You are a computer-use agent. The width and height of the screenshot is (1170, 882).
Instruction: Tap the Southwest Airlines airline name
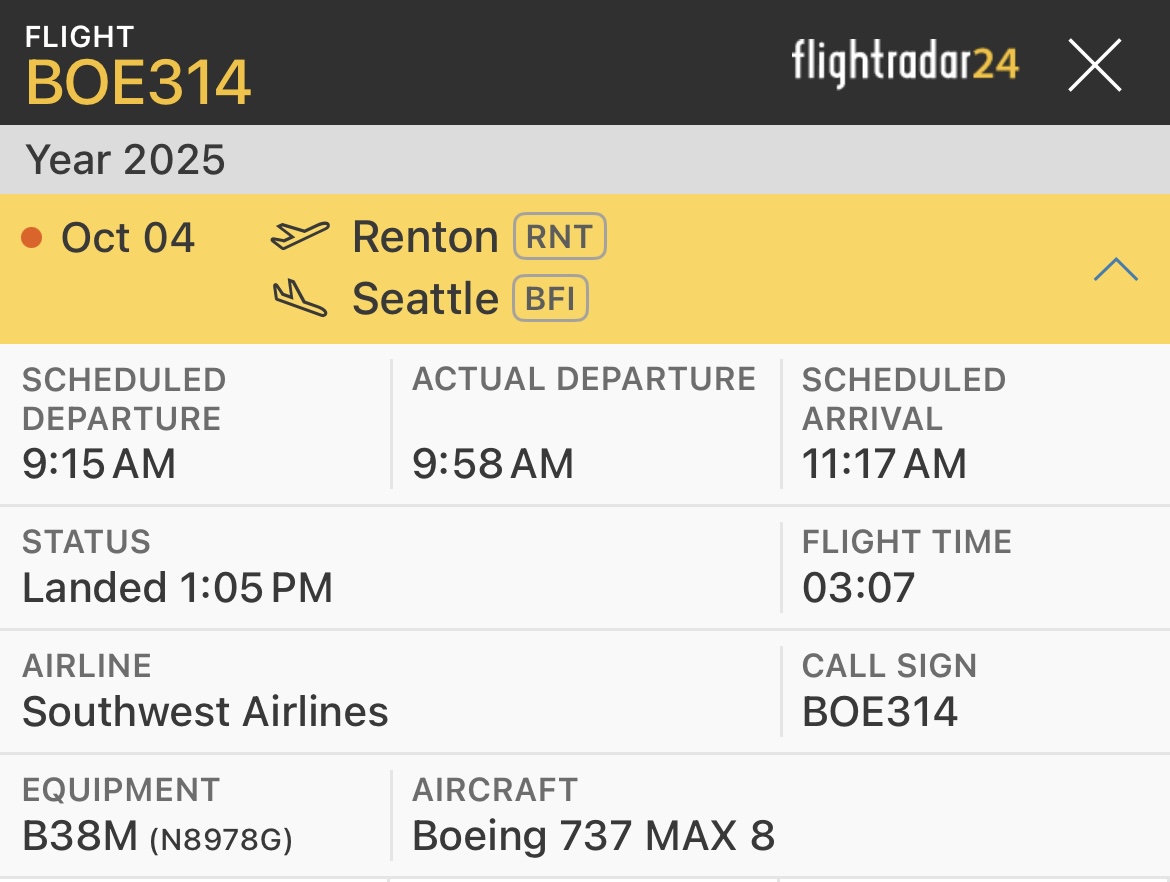tap(205, 712)
